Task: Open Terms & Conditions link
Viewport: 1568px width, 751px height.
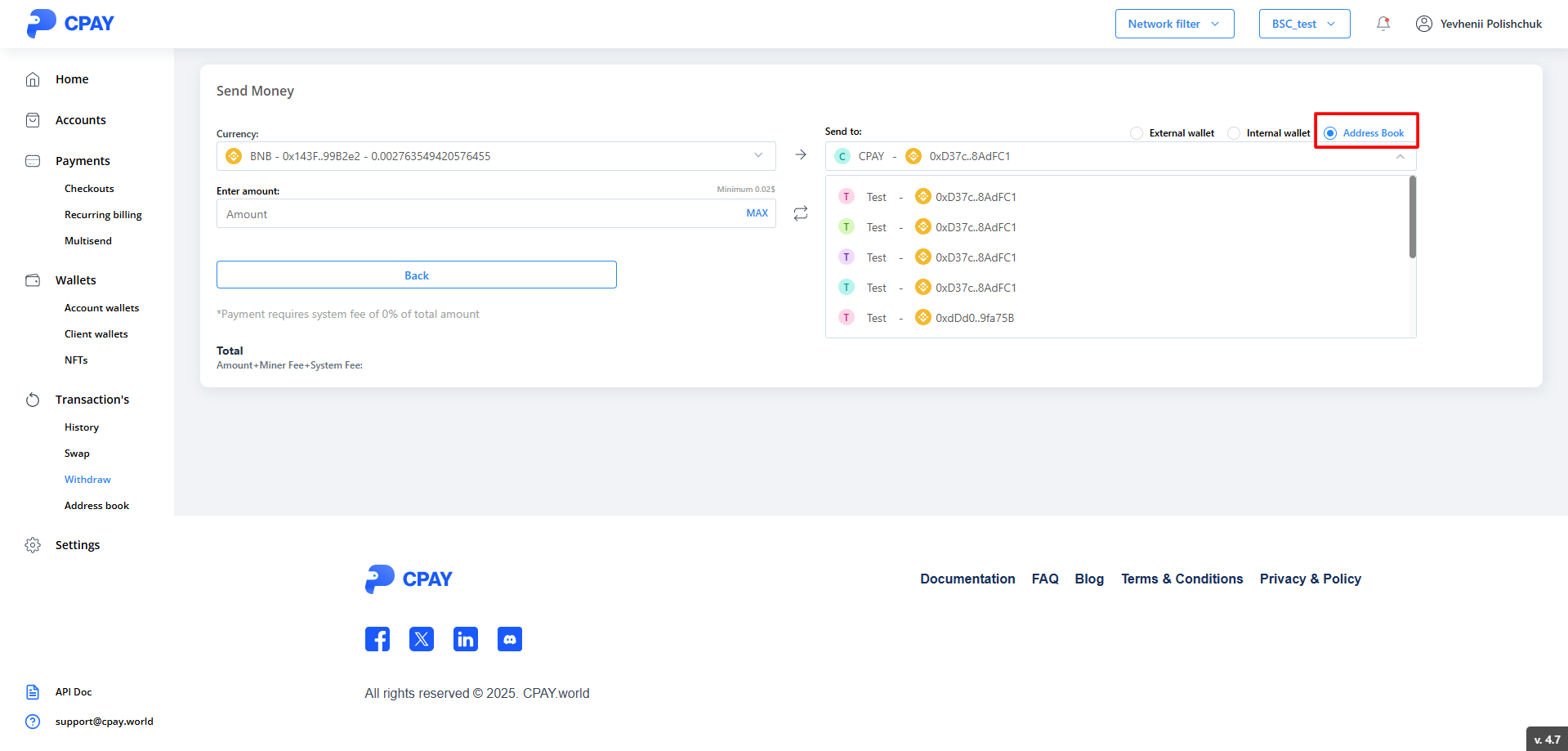Action: click(1182, 579)
